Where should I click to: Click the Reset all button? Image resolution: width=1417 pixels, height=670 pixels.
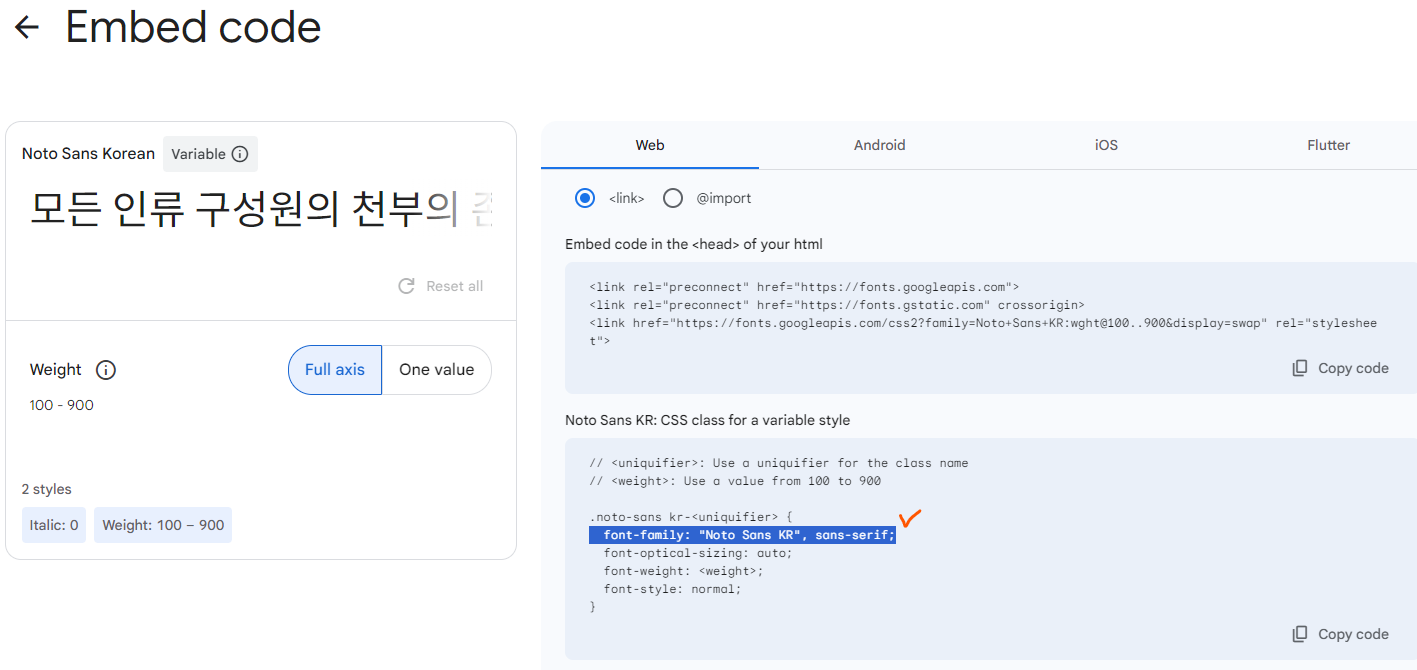point(440,286)
